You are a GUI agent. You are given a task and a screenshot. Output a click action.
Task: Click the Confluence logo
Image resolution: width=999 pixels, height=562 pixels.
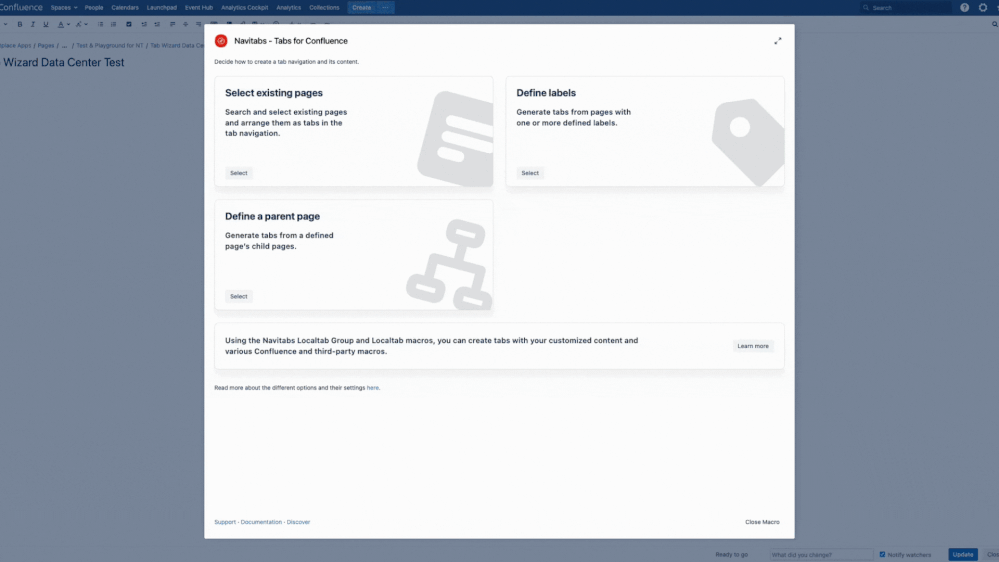point(21,8)
